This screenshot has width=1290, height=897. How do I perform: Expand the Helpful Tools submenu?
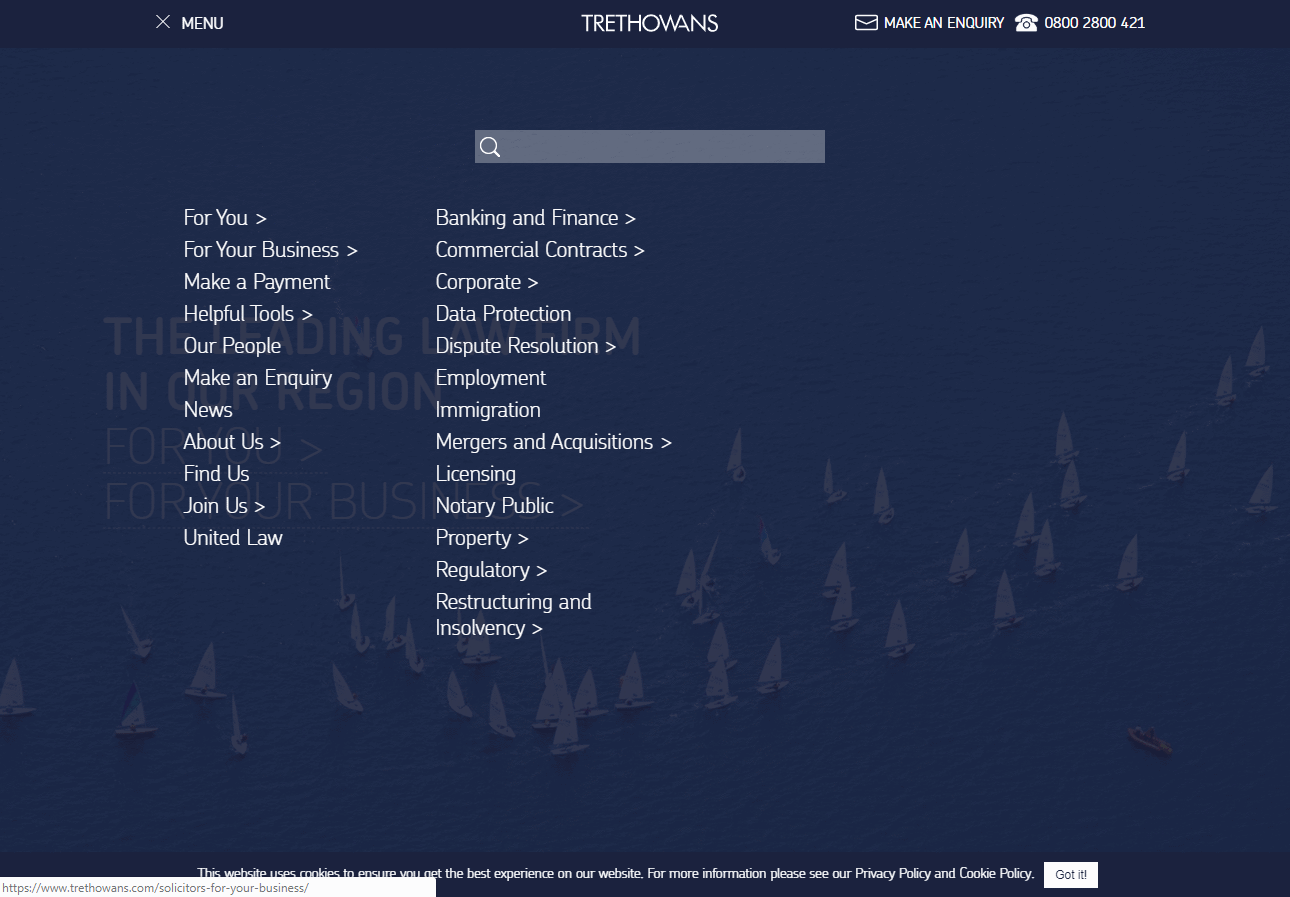point(248,314)
